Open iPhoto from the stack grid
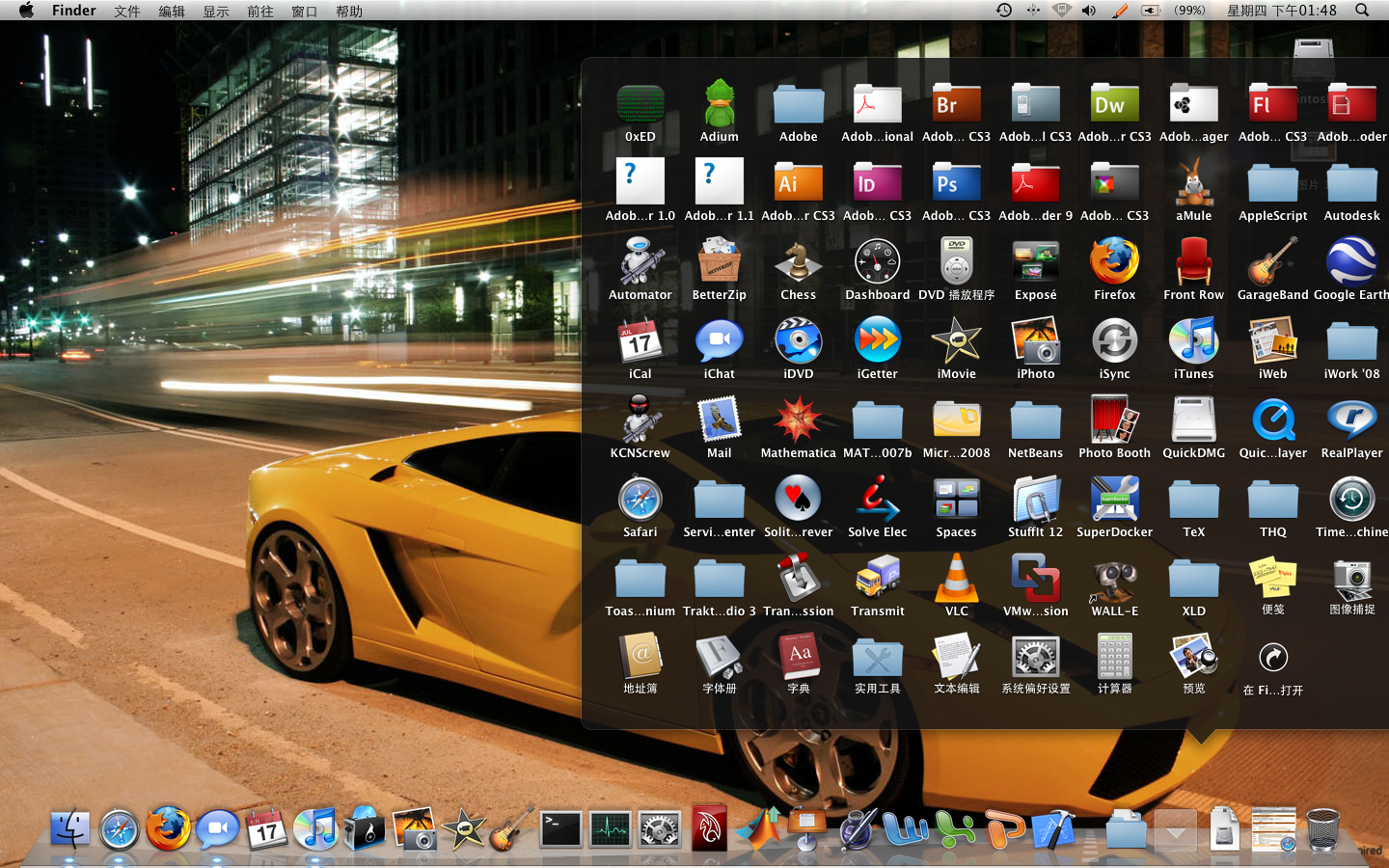This screenshot has width=1389, height=868. [x=1036, y=341]
